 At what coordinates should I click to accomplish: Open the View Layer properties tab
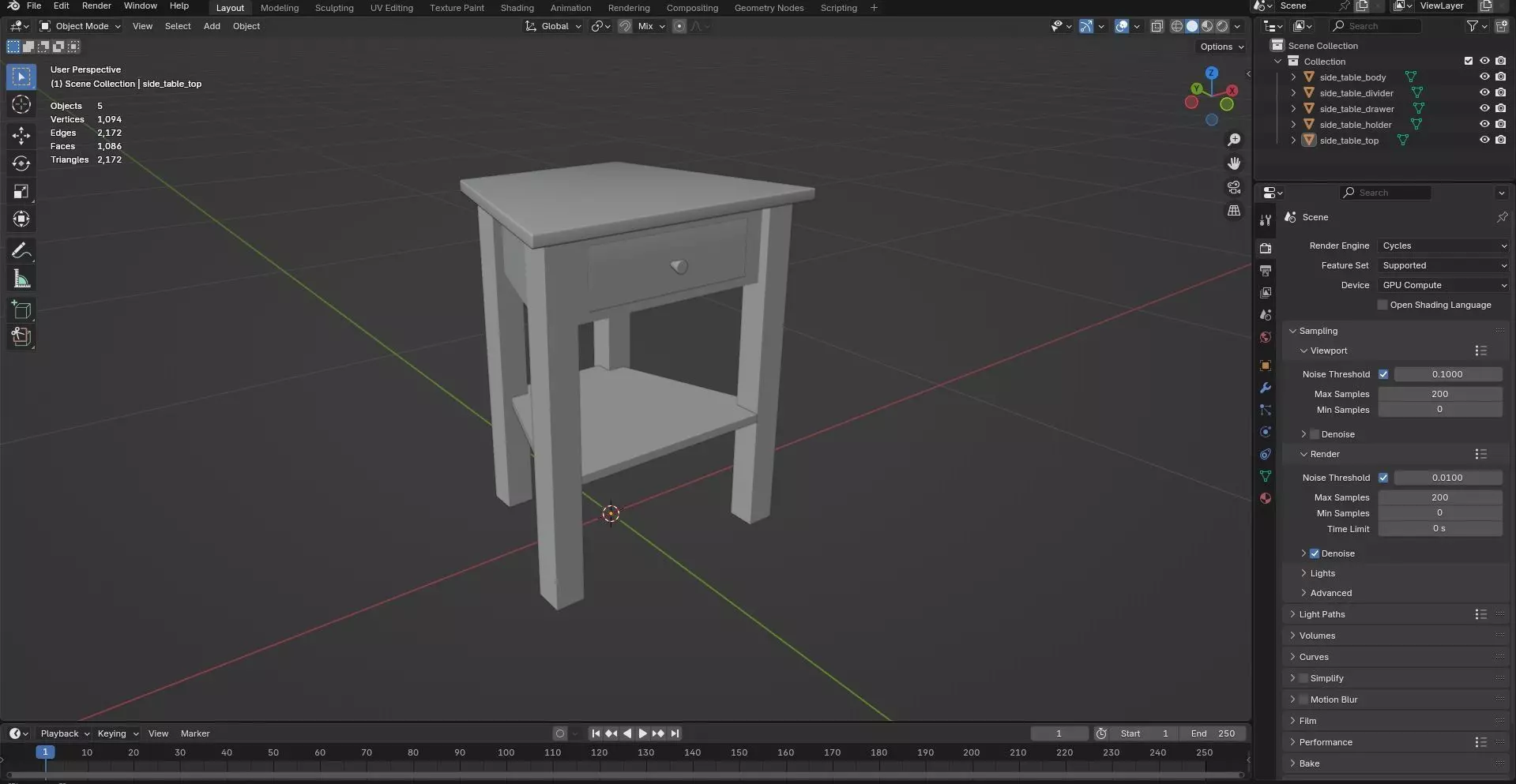1266,293
